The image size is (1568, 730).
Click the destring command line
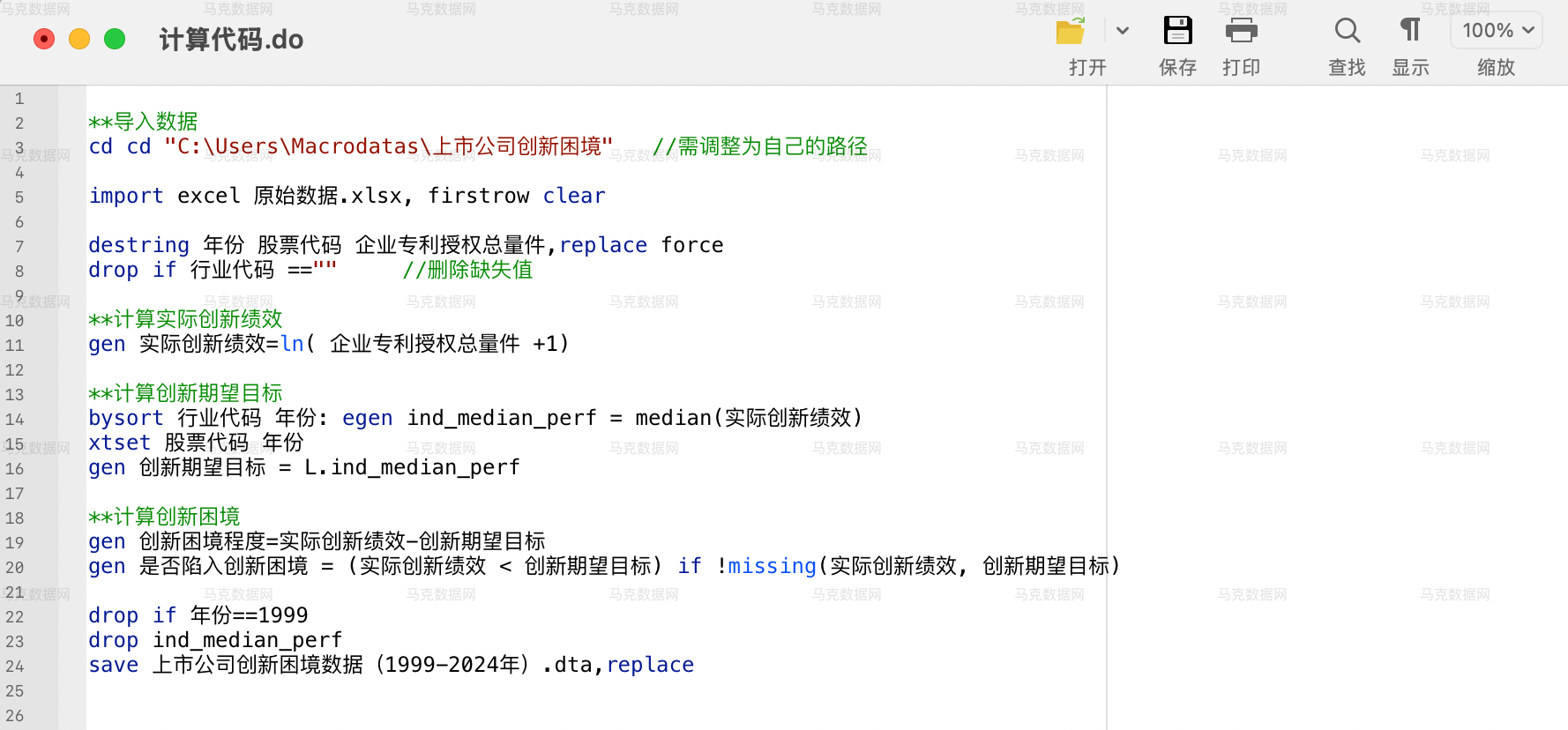(x=406, y=245)
